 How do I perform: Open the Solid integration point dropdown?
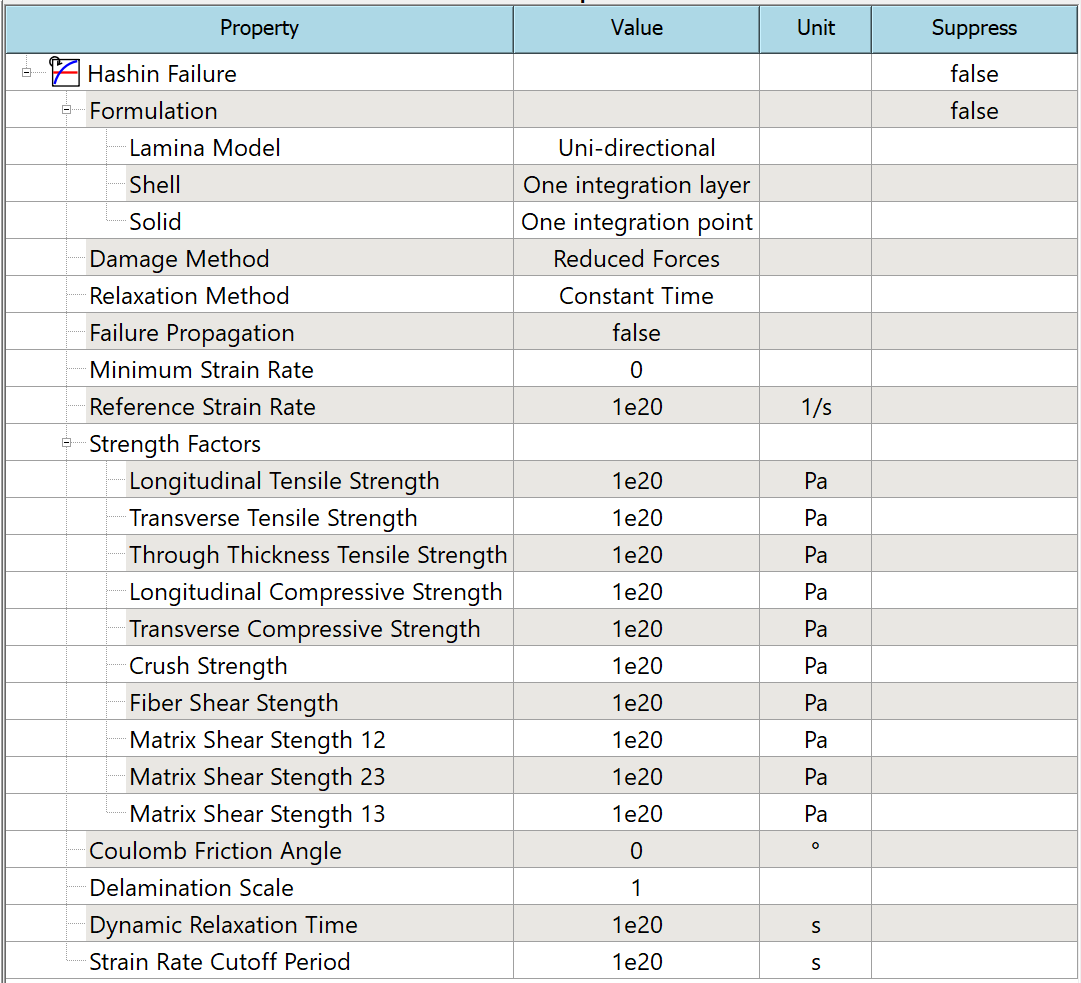(x=636, y=221)
